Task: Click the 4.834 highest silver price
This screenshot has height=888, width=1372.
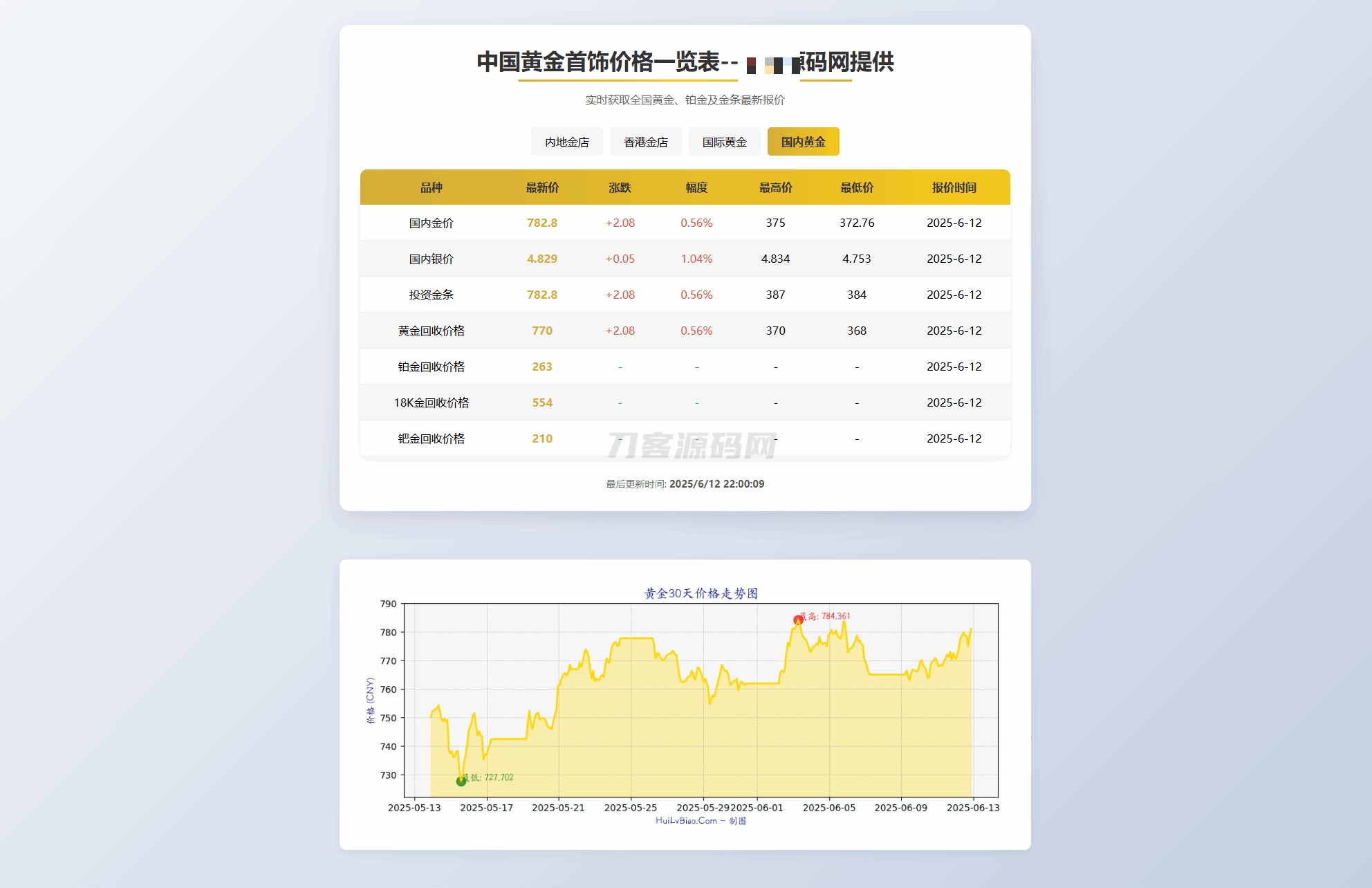Action: click(776, 259)
